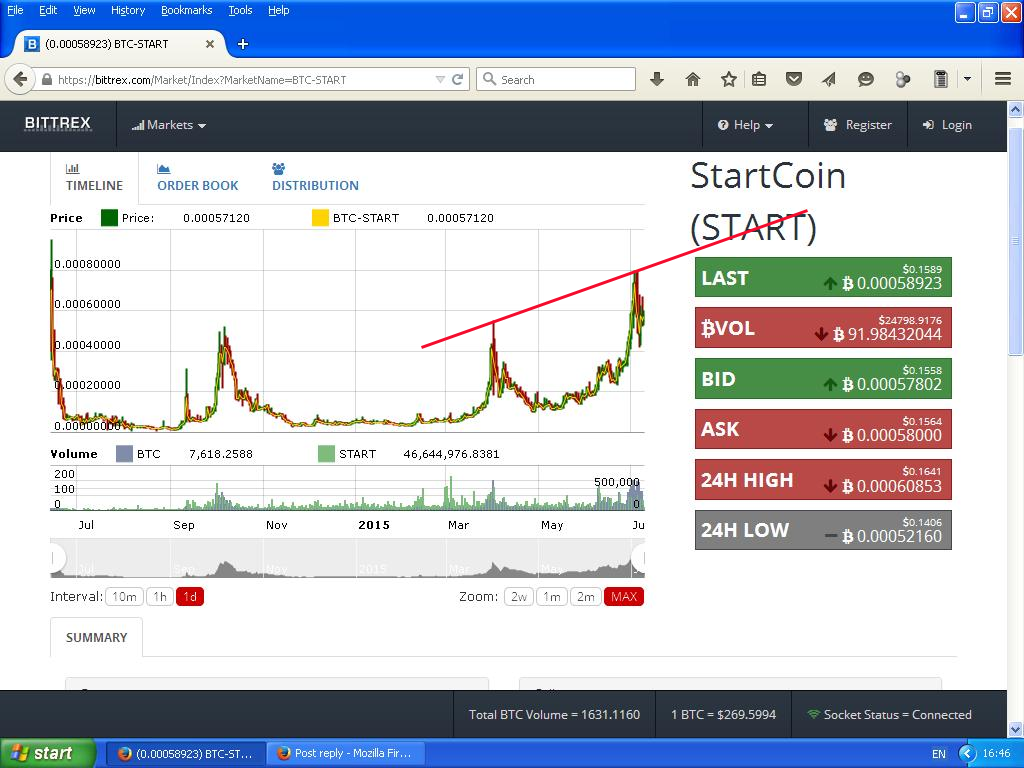Click the Register users icon
The image size is (1024, 768).
pyautogui.click(x=830, y=125)
